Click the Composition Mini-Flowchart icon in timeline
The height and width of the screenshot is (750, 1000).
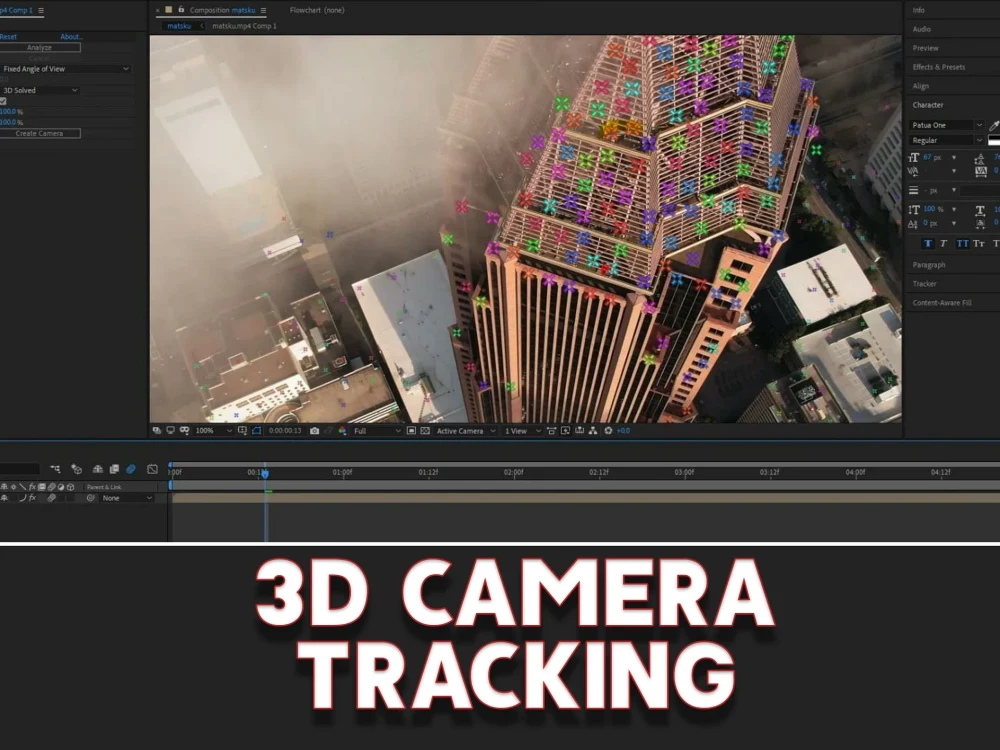(x=55, y=469)
